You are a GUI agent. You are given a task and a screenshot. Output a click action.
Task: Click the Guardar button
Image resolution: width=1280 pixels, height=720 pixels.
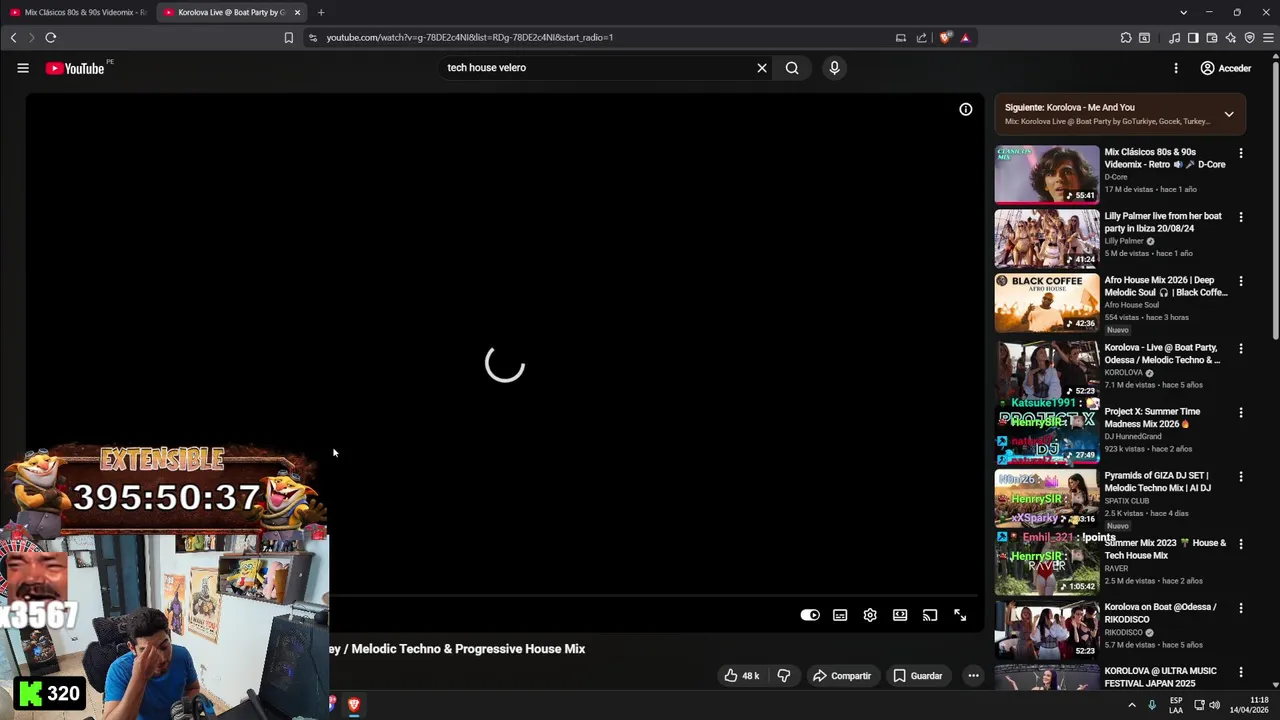pos(917,676)
